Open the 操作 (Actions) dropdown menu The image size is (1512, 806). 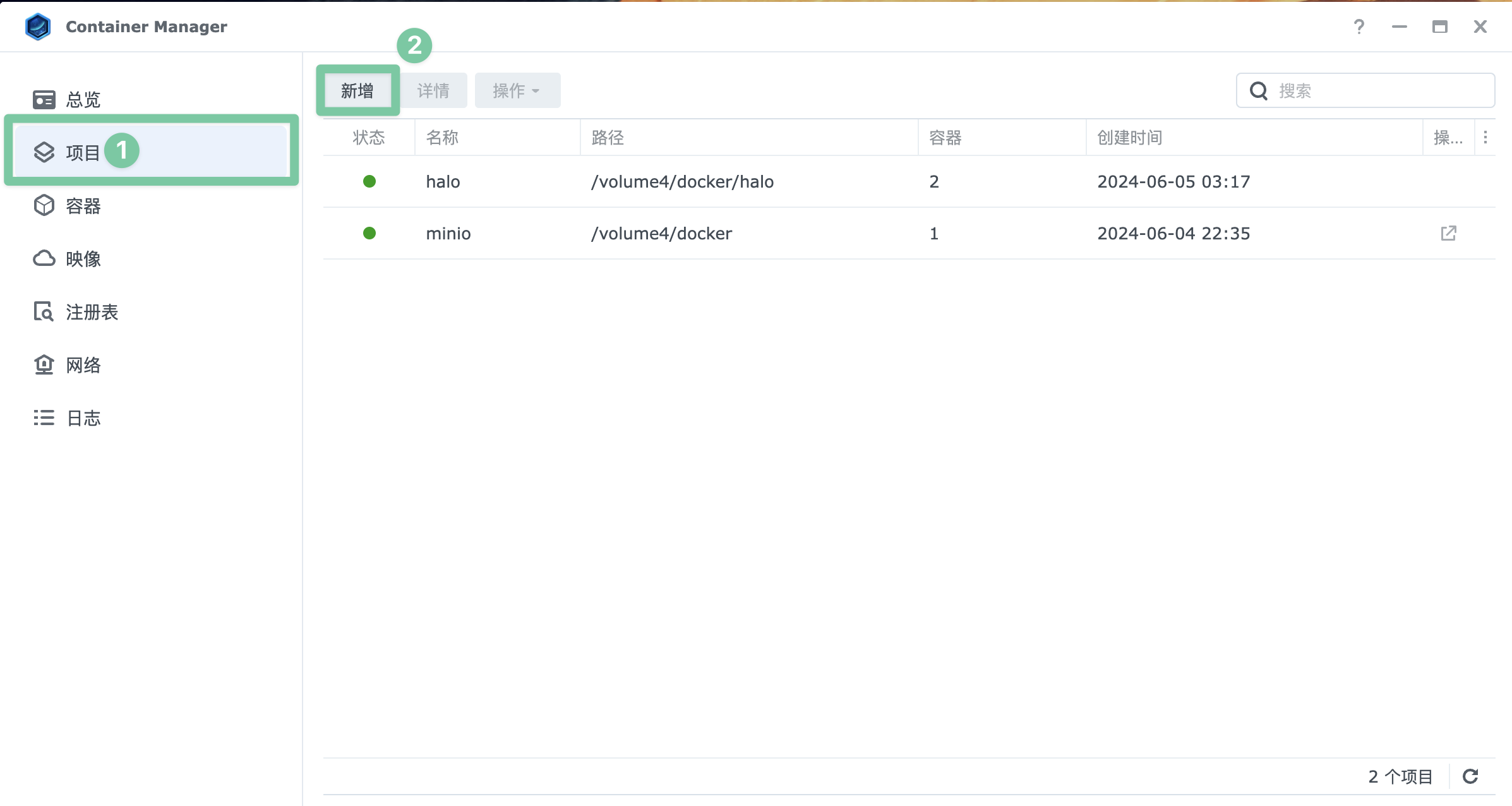click(517, 90)
